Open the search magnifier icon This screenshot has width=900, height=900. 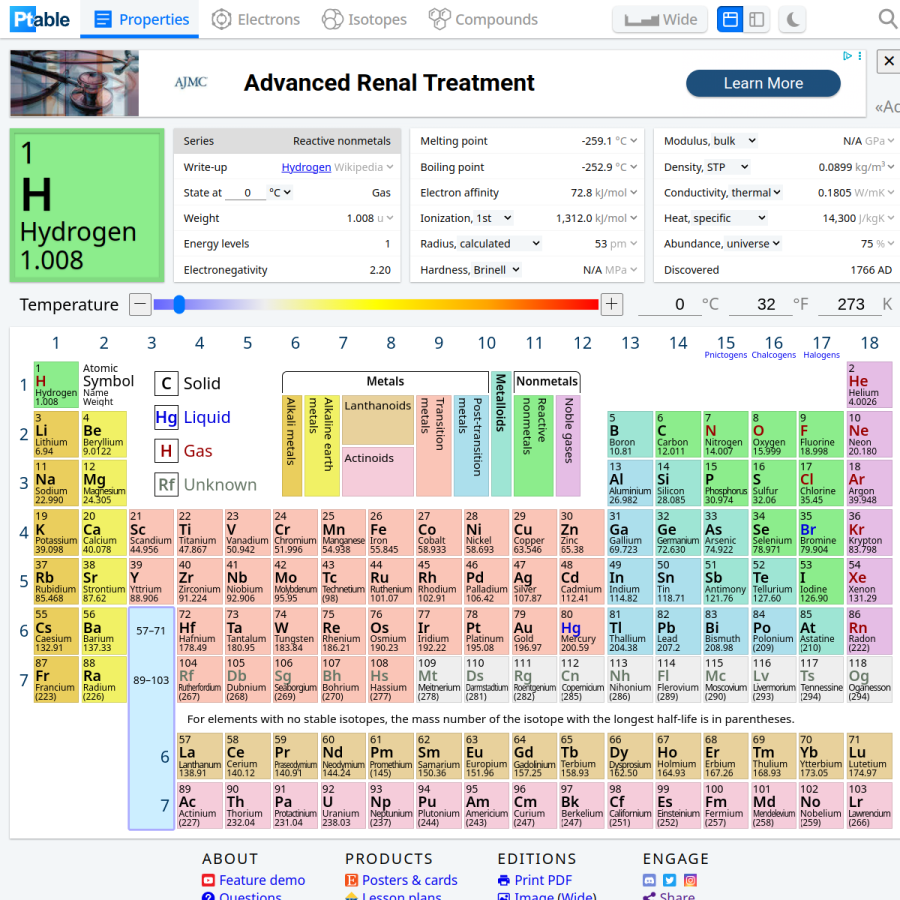[x=887, y=19]
